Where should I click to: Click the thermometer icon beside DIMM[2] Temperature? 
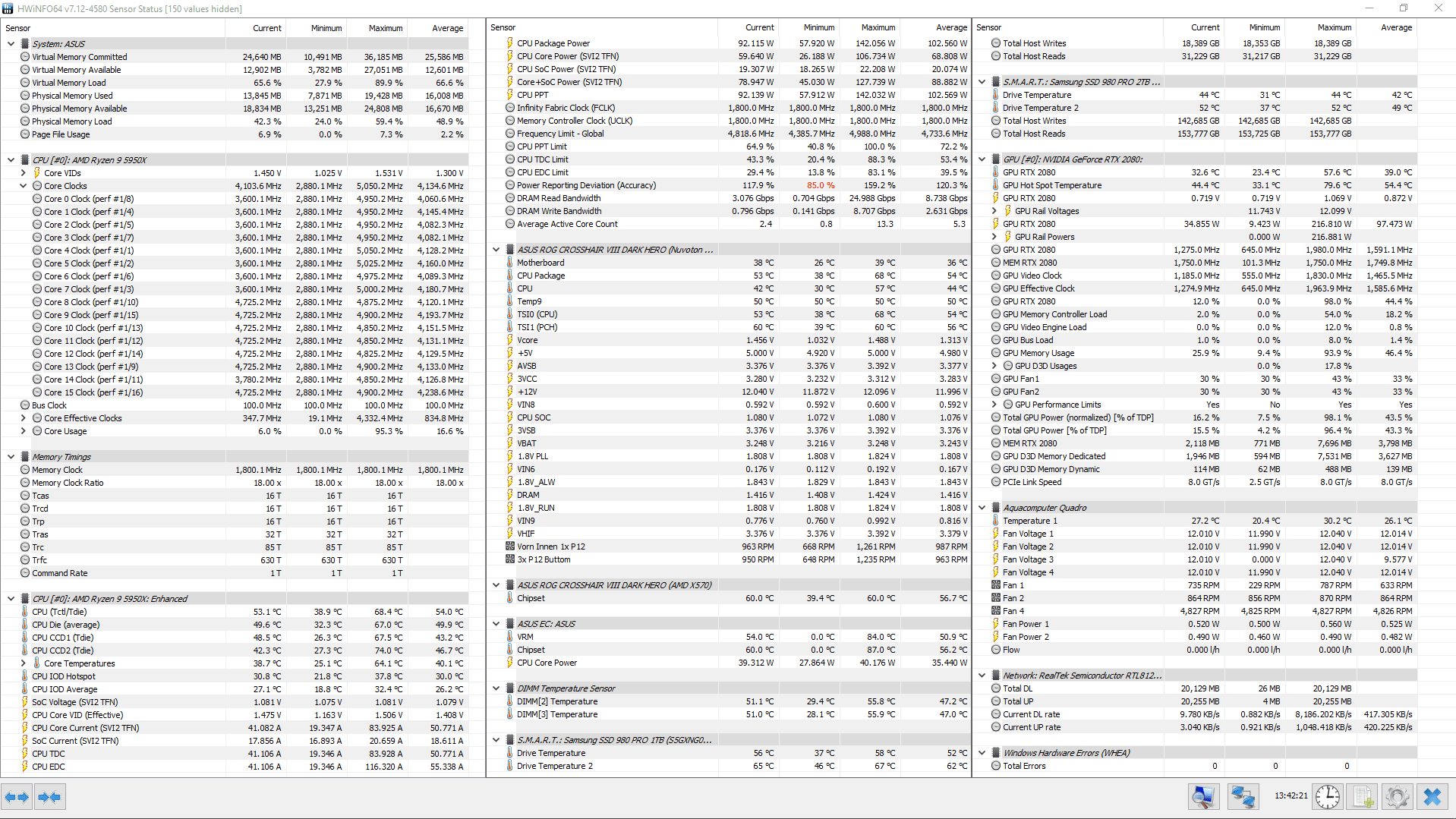point(510,701)
